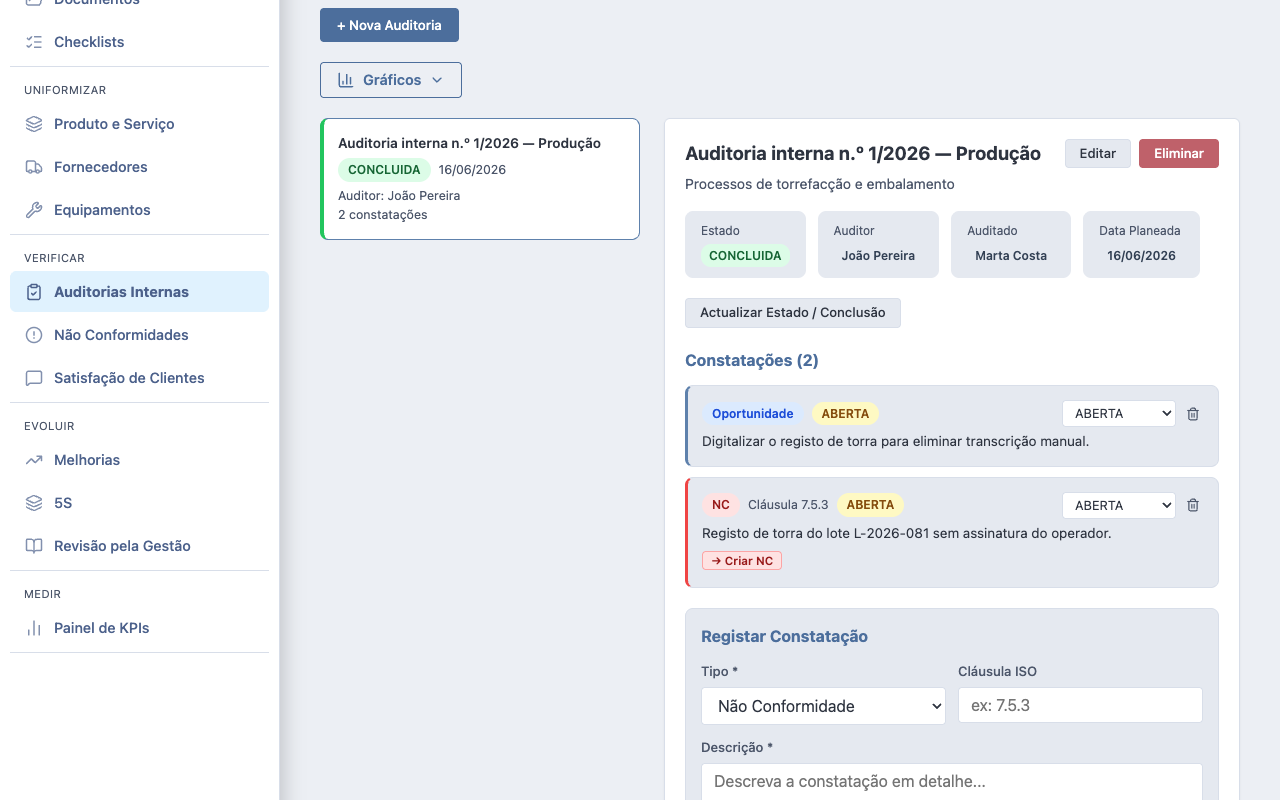Click the Revisão pela Gestão book icon
This screenshot has height=800, width=1280.
[x=34, y=546]
